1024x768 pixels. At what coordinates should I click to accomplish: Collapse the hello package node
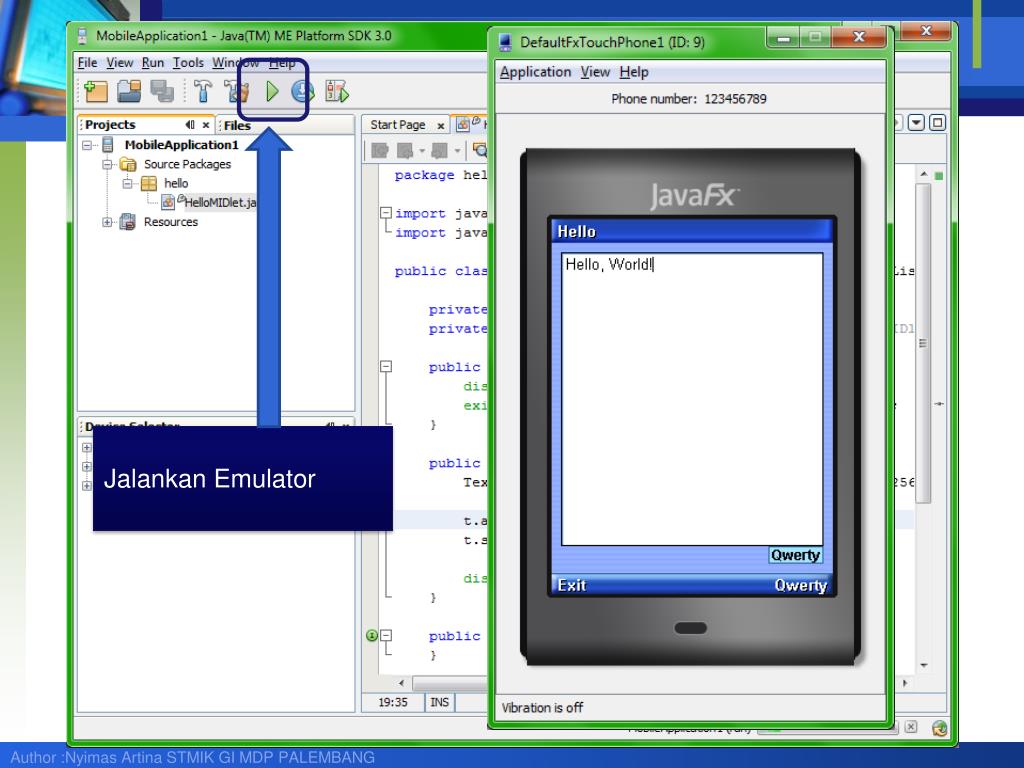coord(128,184)
